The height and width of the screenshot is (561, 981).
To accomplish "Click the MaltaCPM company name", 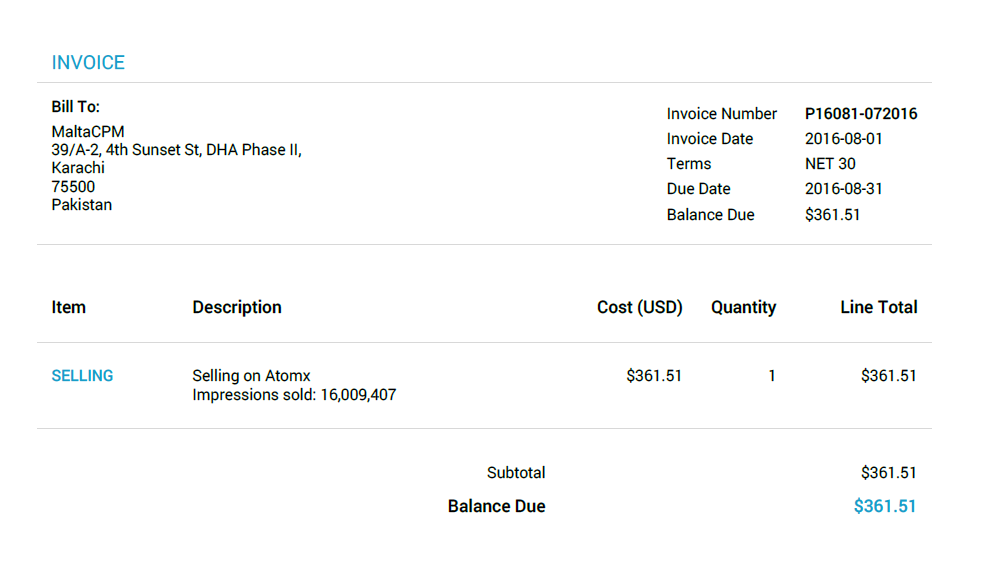I will [88, 131].
